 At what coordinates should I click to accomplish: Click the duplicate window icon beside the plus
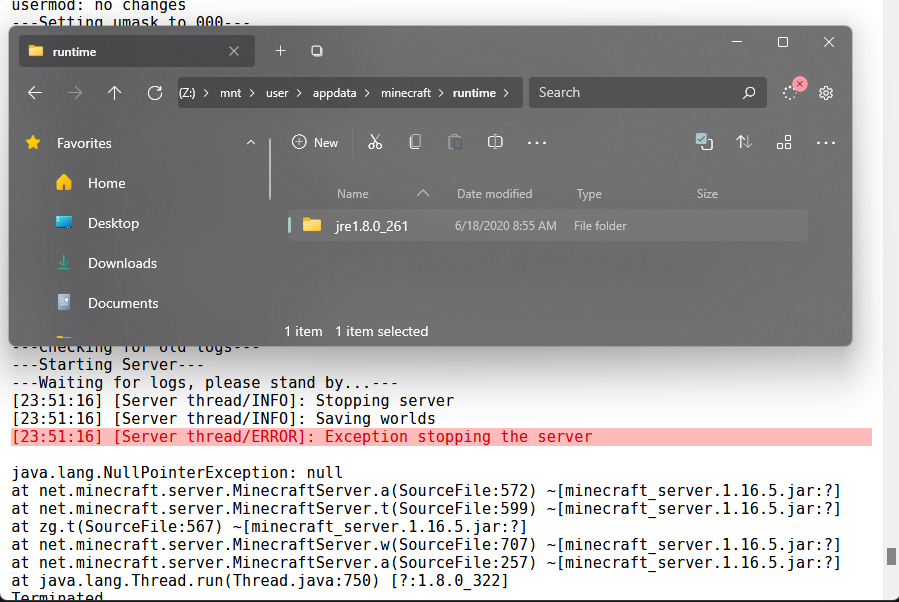coord(316,51)
